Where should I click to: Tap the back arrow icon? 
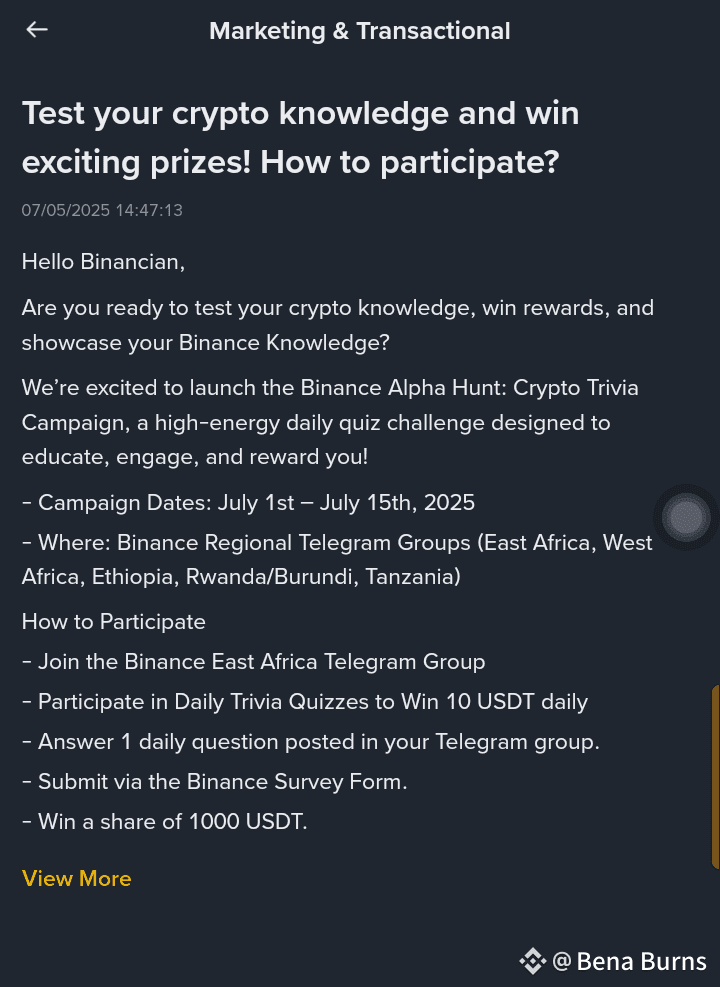(37, 30)
